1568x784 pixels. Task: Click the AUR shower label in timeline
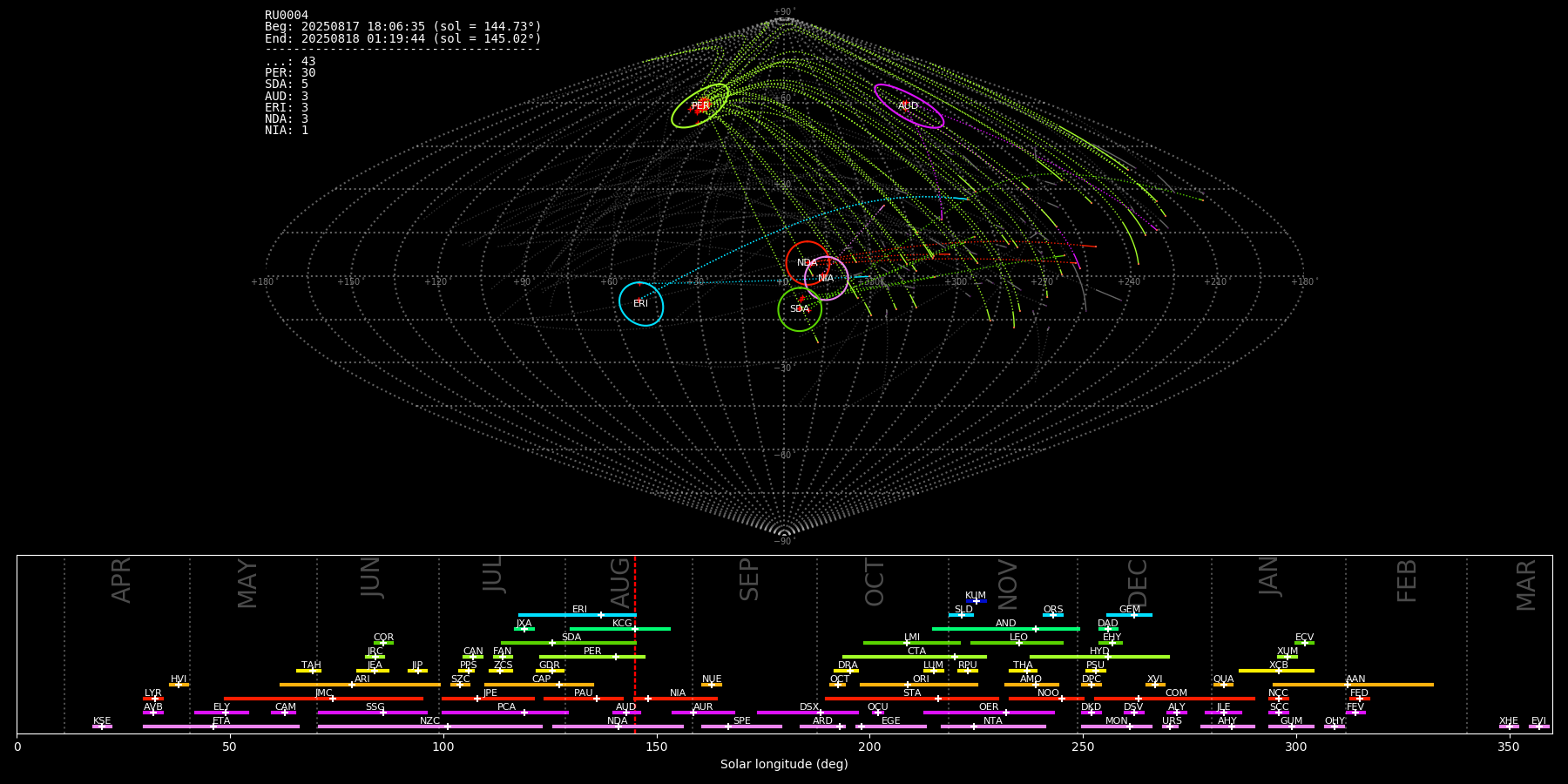click(x=703, y=707)
